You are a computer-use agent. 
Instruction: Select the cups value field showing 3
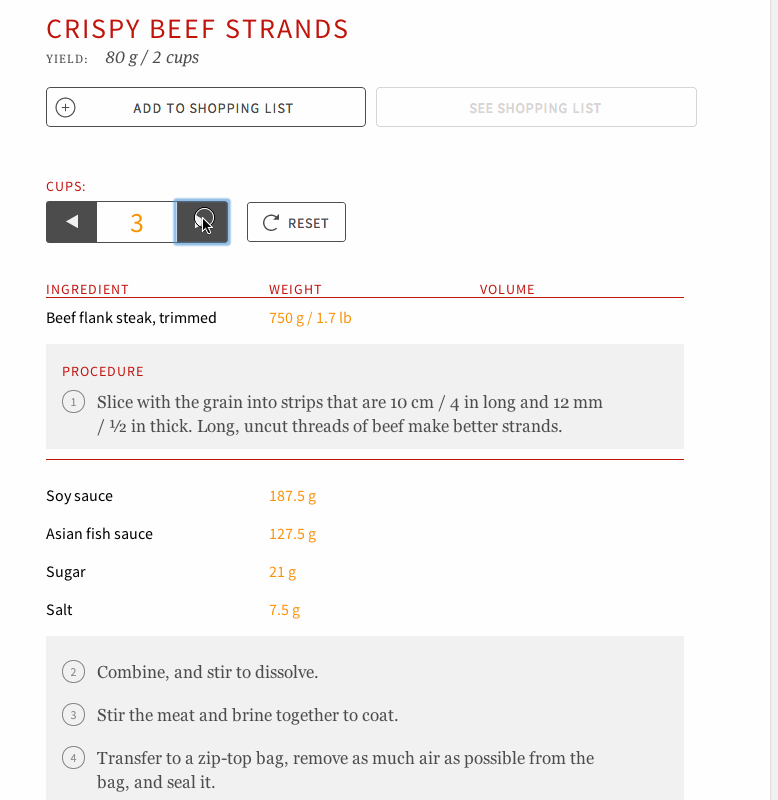point(136,222)
